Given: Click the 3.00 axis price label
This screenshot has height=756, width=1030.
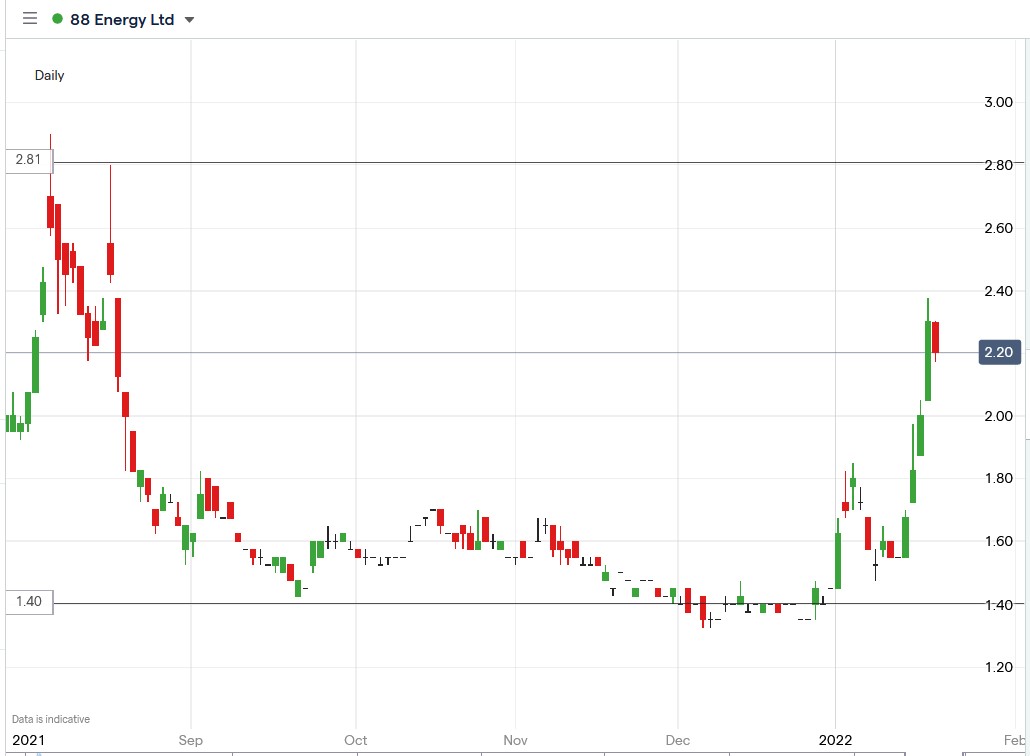Looking at the screenshot, I should pos(998,102).
